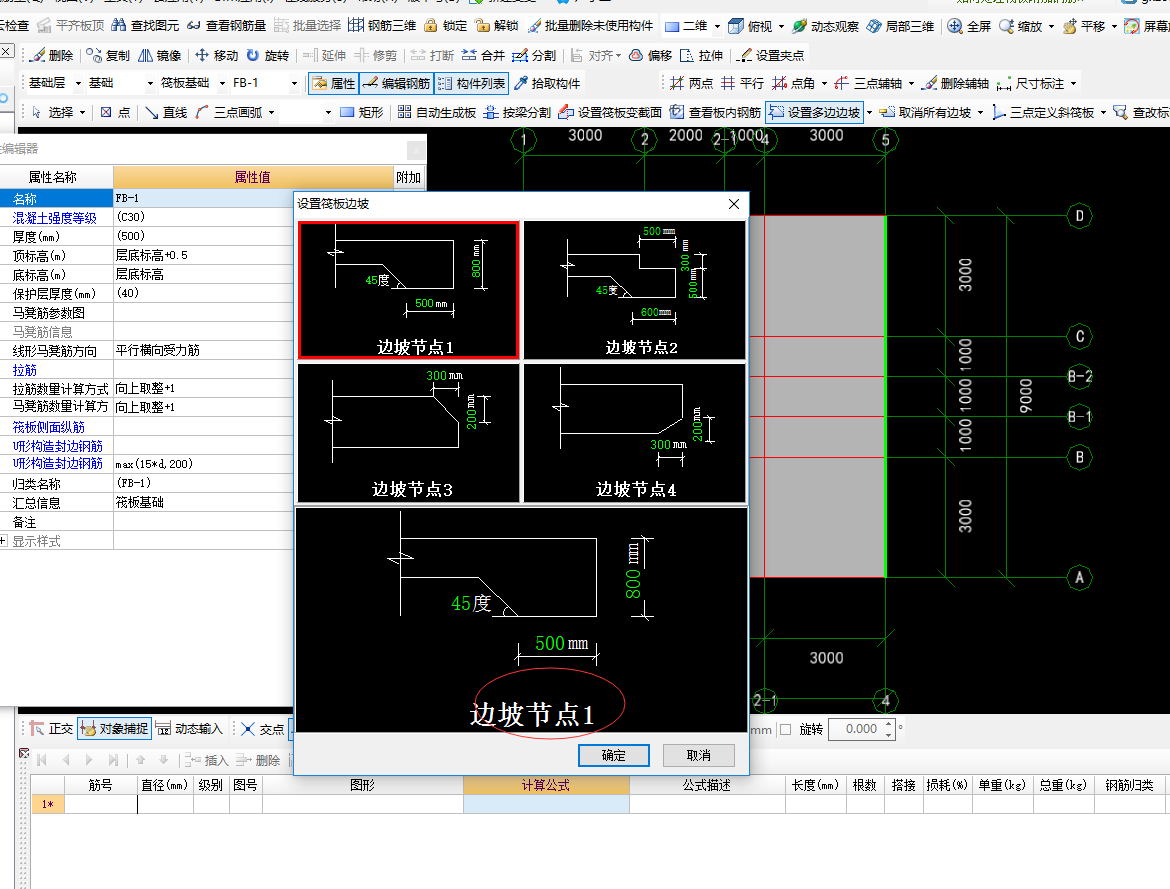Expand the 缩放 zoom dropdown arrow
This screenshot has height=889, width=1170.
coord(1051,26)
